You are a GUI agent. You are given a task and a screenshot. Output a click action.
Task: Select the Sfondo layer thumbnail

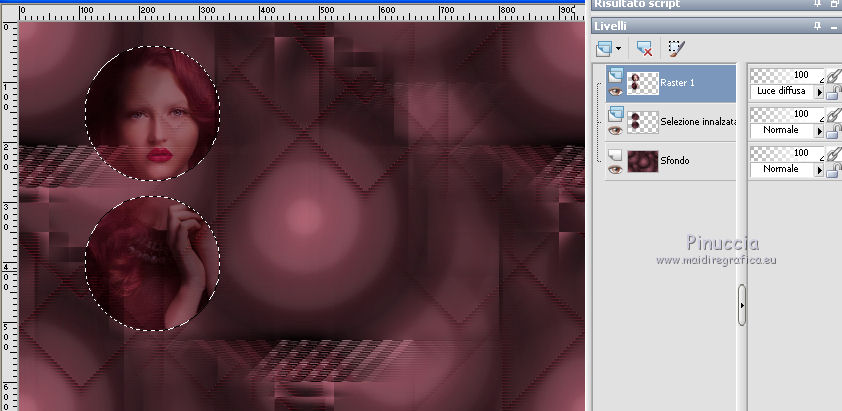pyautogui.click(x=643, y=161)
